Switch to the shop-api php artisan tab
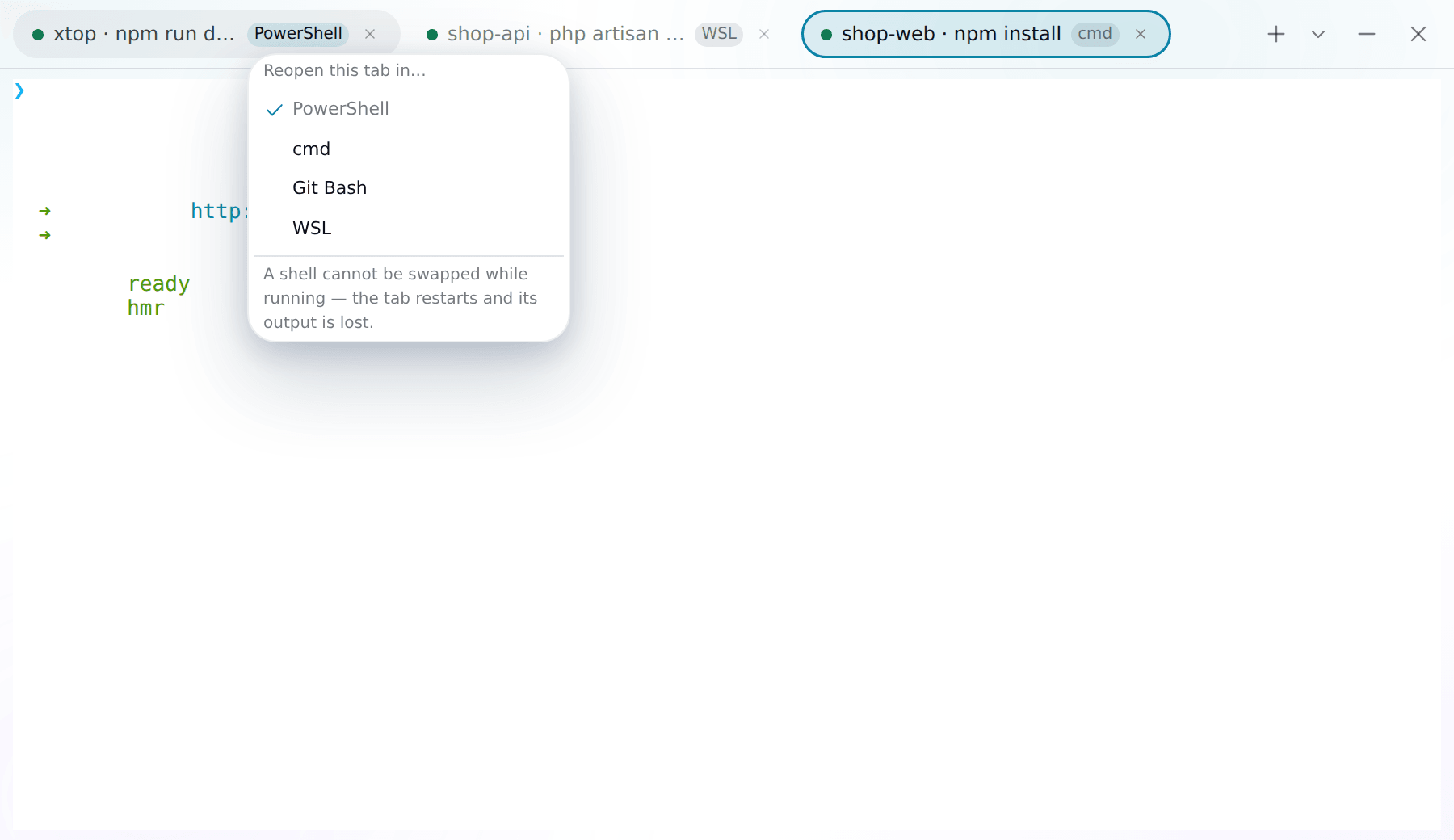 565,34
